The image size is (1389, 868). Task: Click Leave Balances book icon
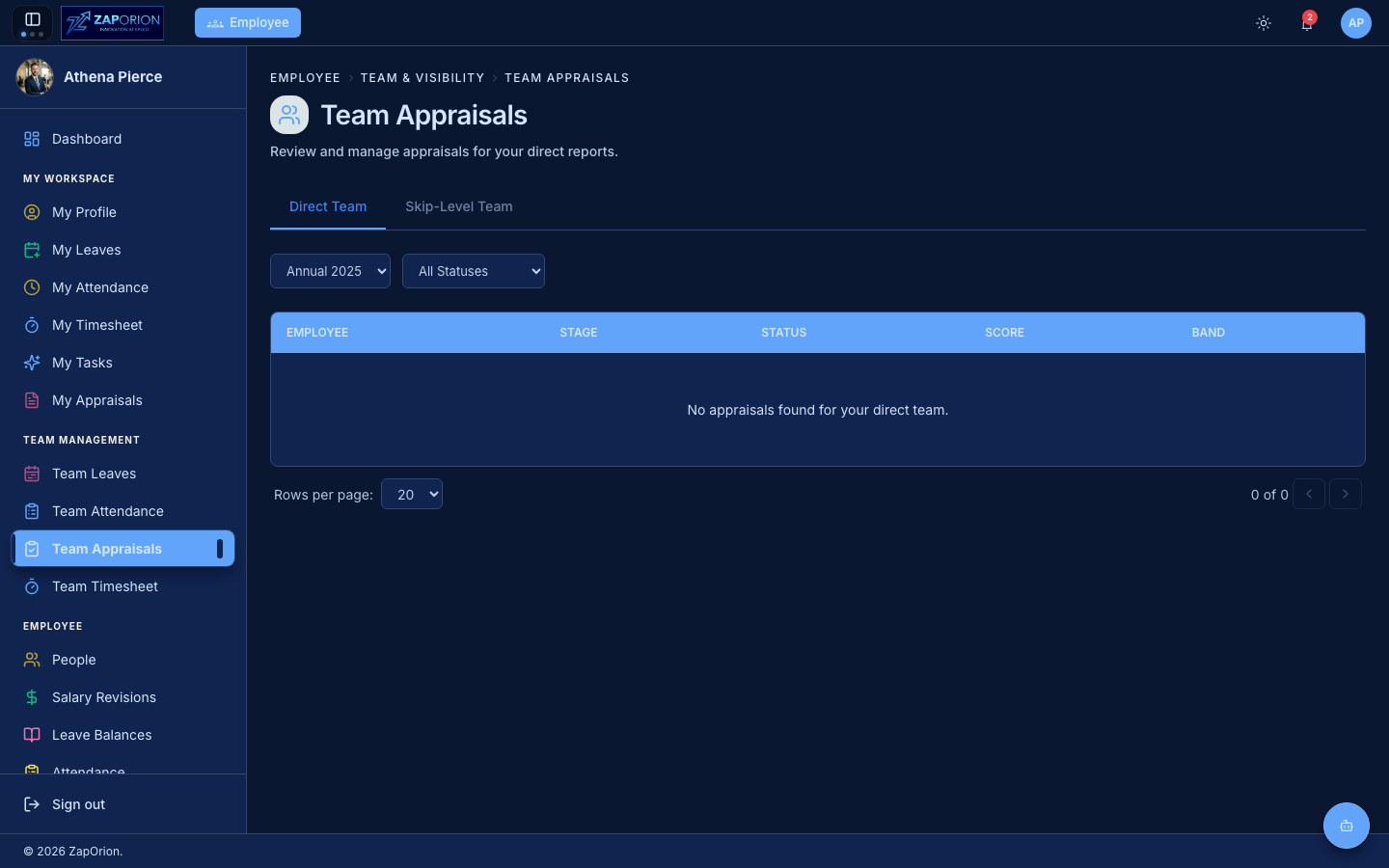(32, 735)
